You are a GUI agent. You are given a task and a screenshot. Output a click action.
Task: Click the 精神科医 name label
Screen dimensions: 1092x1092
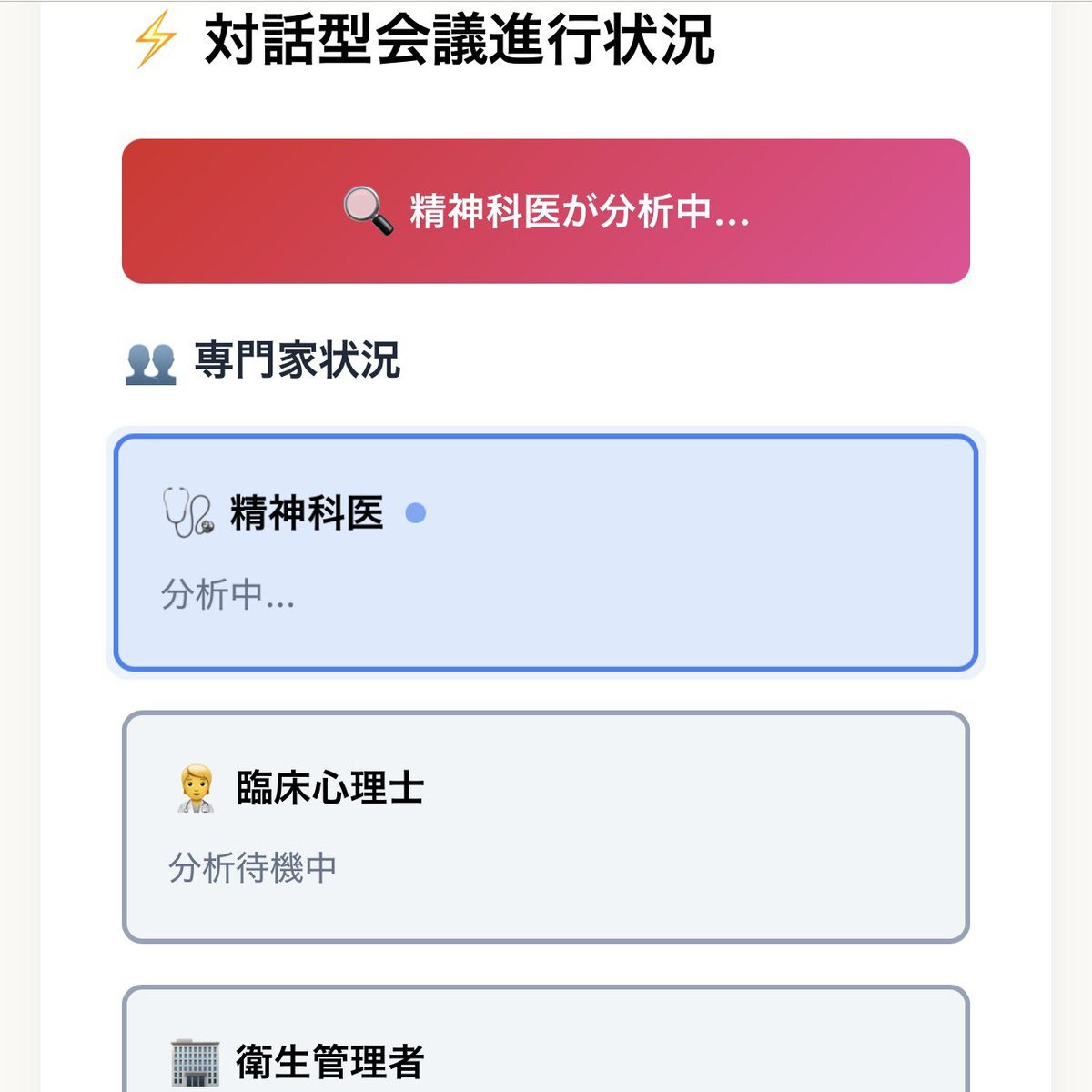[x=307, y=513]
